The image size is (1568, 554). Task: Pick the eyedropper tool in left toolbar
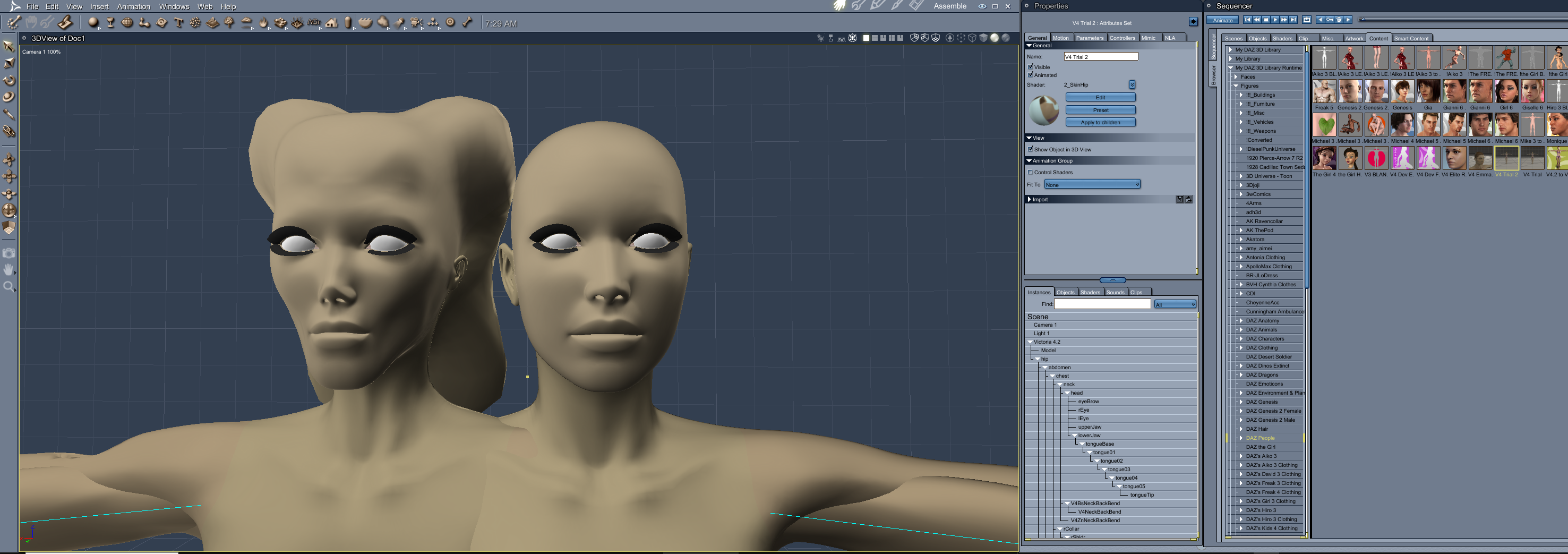pos(9,114)
